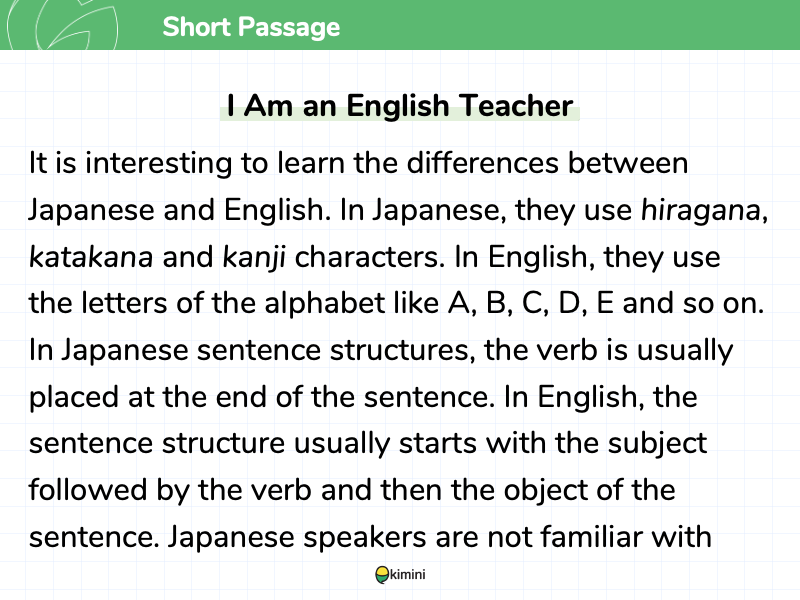The image size is (800, 600).
Task: Click the kimini logo icon at bottom
Action: pos(381,575)
